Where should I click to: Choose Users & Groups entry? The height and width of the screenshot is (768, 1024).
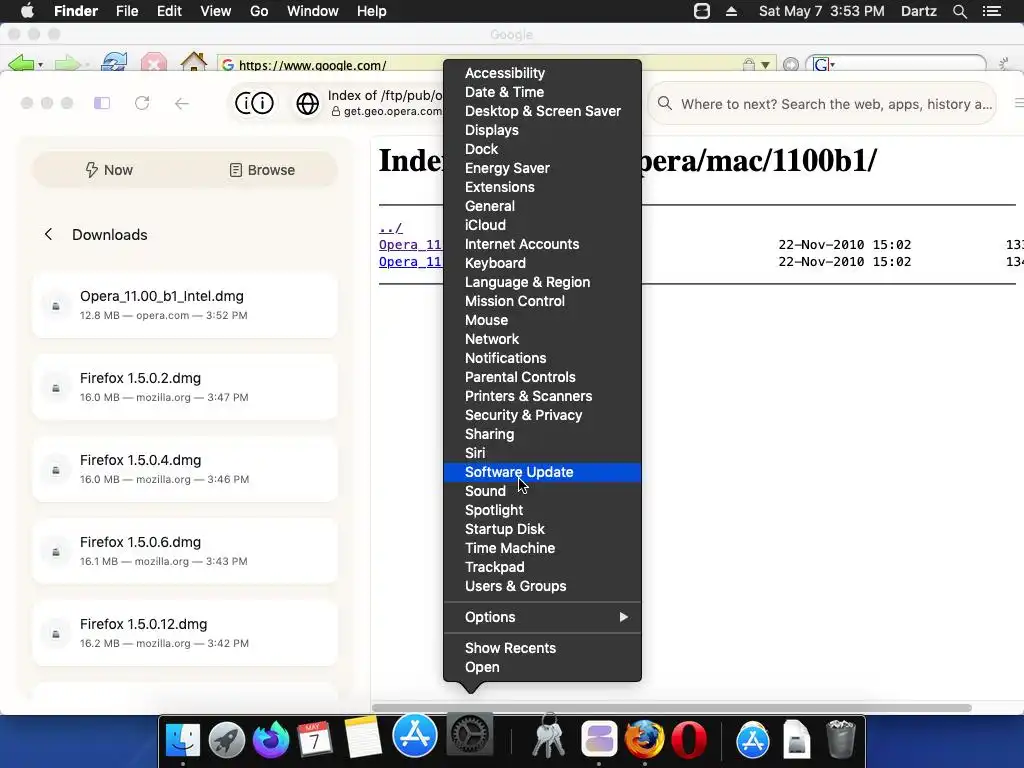(x=542, y=586)
